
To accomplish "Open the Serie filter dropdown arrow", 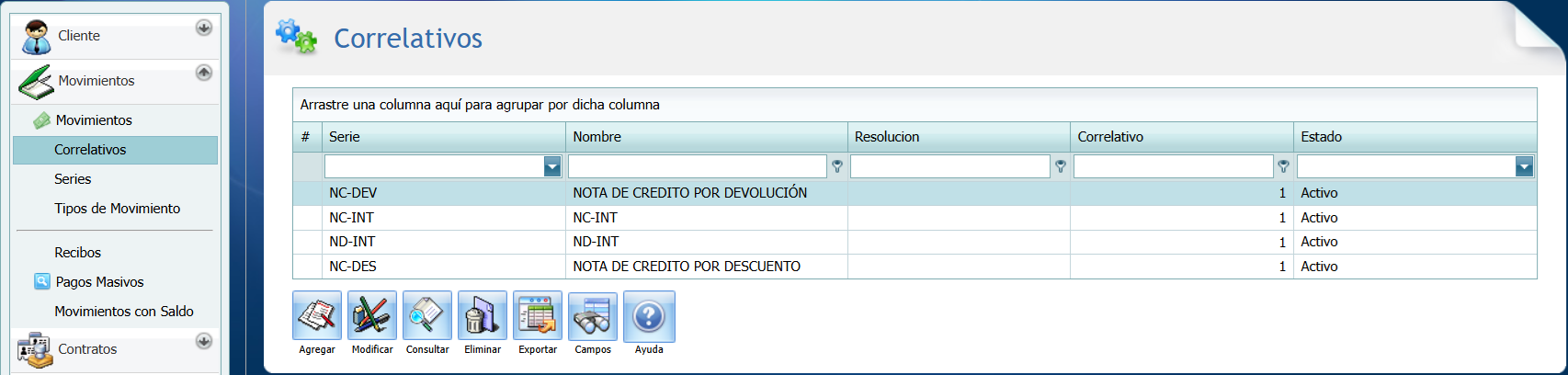I will click(x=552, y=166).
